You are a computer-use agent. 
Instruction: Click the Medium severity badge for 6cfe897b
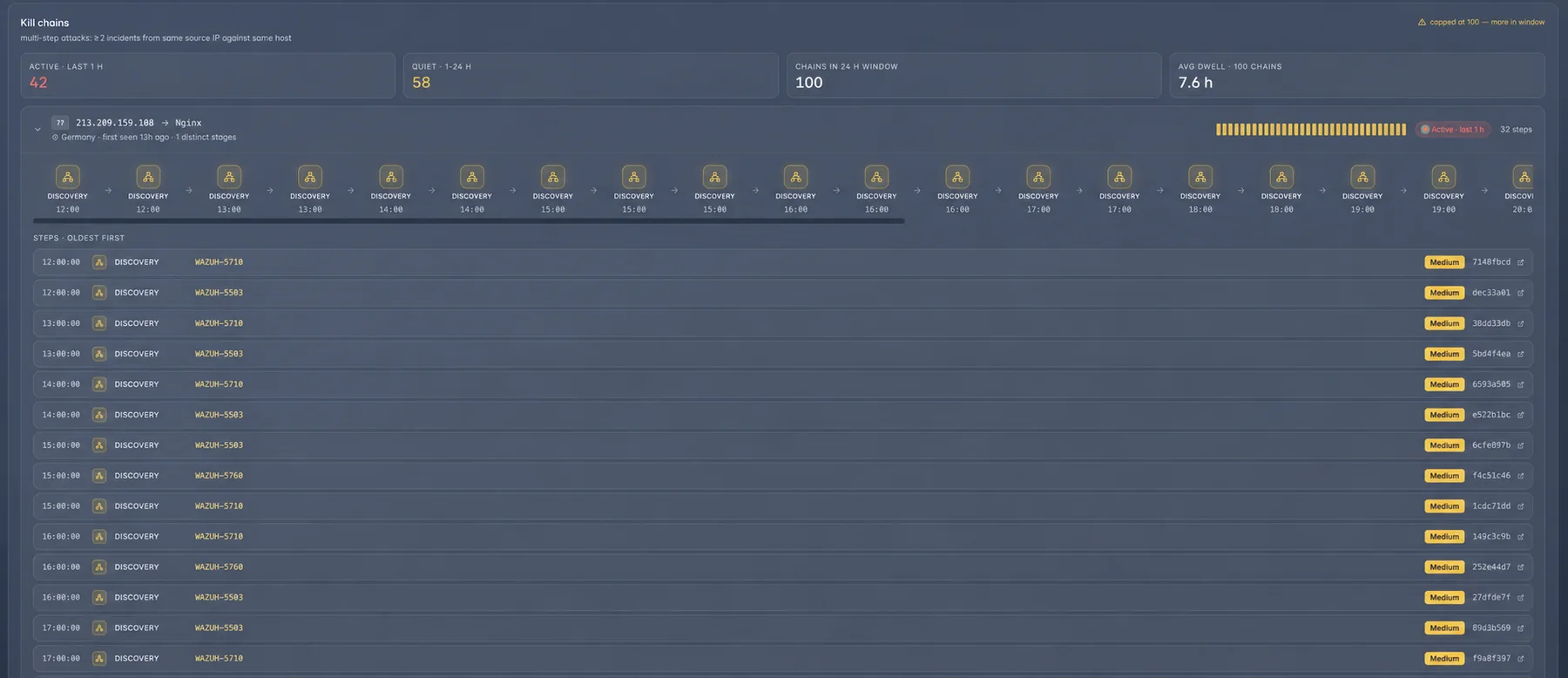point(1444,445)
